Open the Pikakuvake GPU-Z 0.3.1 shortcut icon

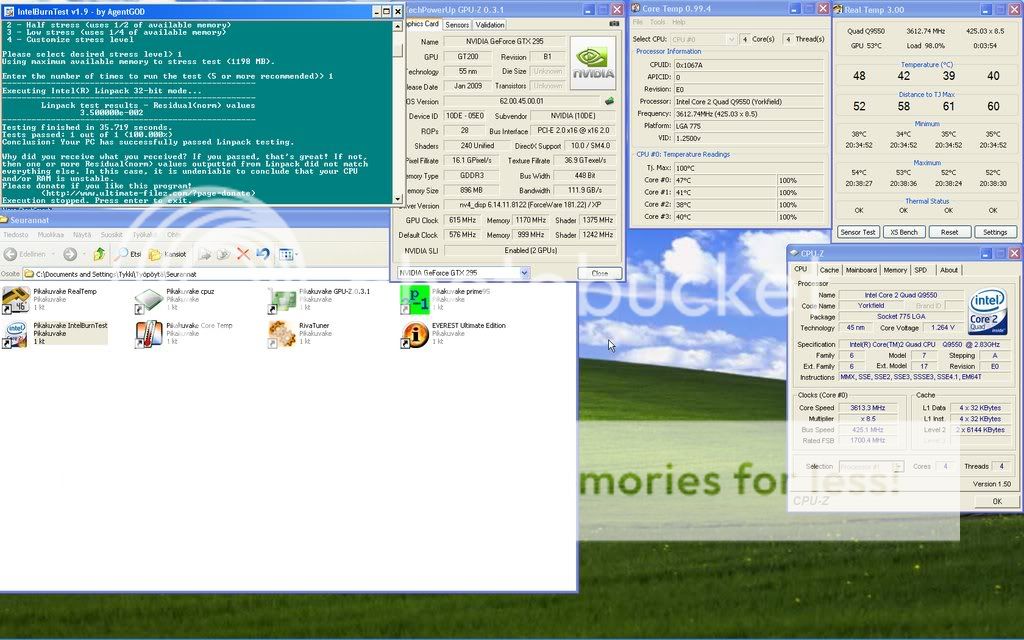(281, 300)
